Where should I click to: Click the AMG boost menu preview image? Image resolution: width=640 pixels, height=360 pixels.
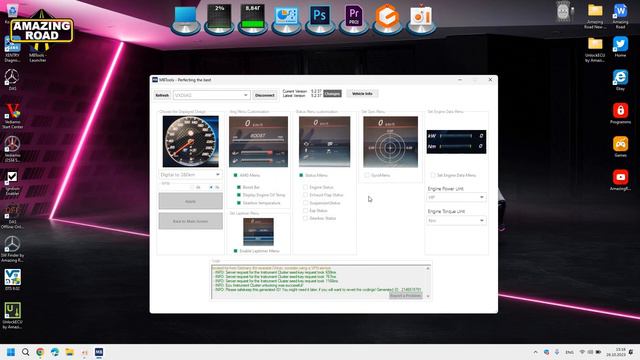tap(258, 141)
